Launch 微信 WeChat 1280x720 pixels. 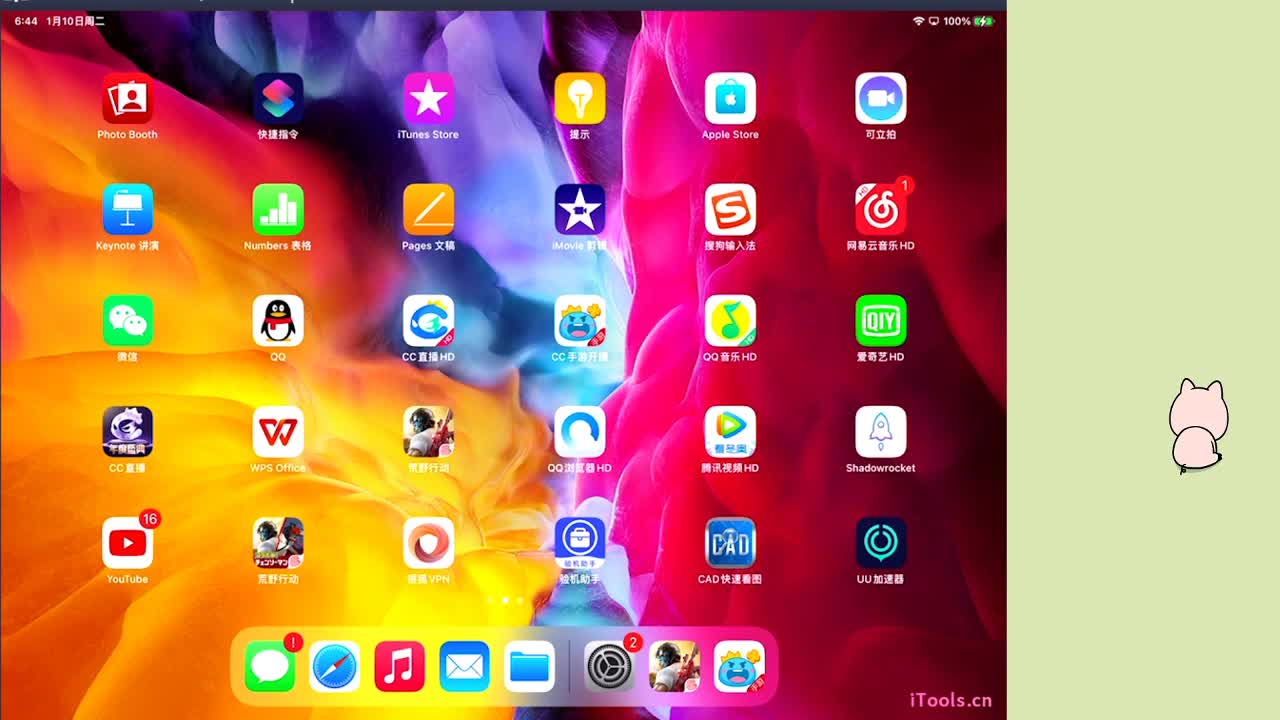pos(128,320)
